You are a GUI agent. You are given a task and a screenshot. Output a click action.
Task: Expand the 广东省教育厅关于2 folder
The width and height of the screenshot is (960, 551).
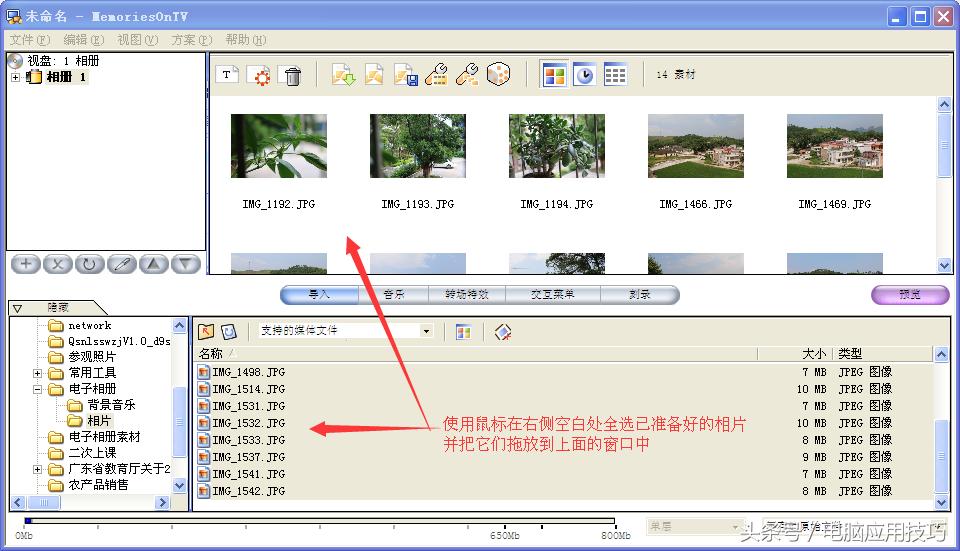[x=37, y=469]
